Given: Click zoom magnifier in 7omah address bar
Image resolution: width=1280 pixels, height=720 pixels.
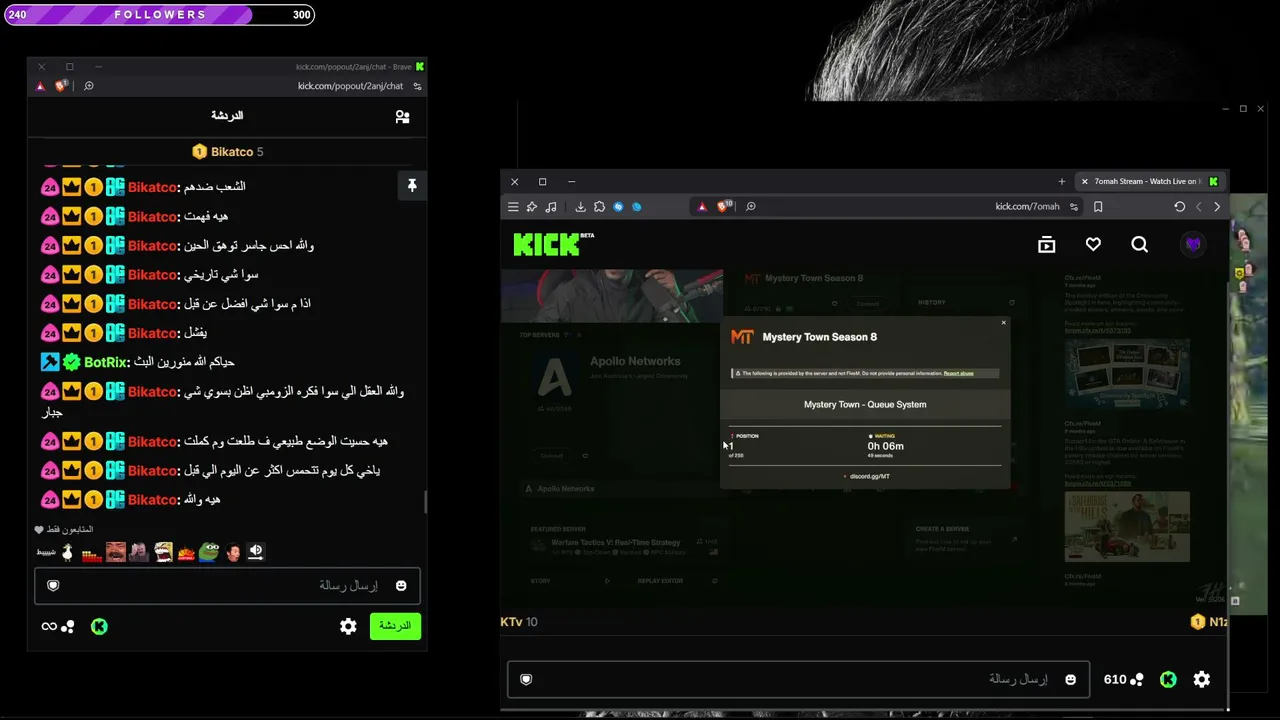Looking at the screenshot, I should [x=751, y=207].
